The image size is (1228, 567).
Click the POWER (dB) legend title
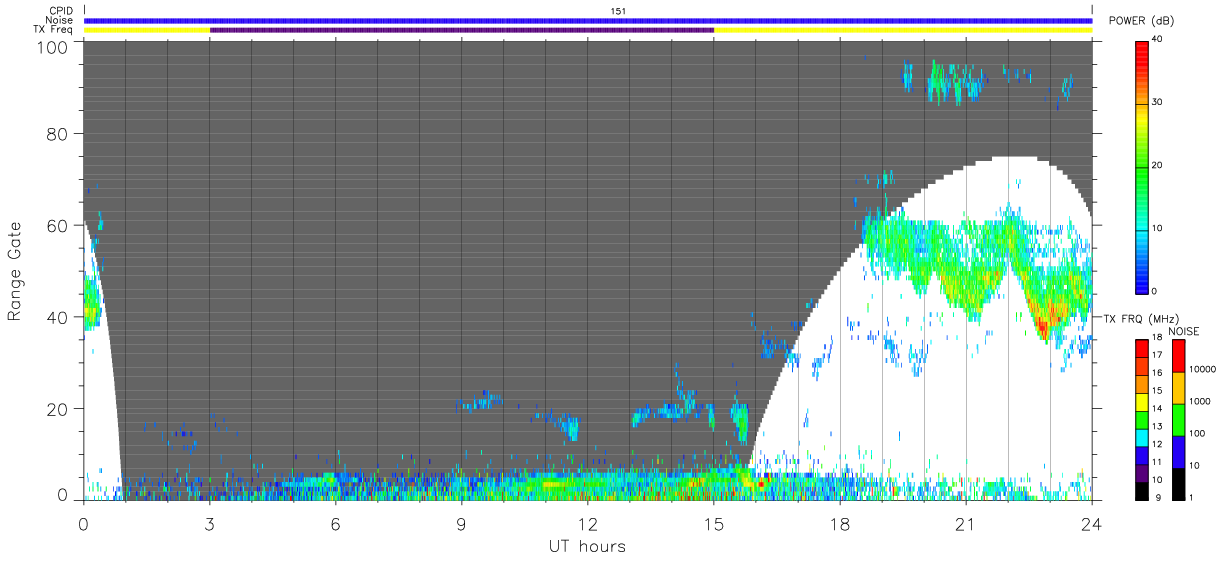1141,21
